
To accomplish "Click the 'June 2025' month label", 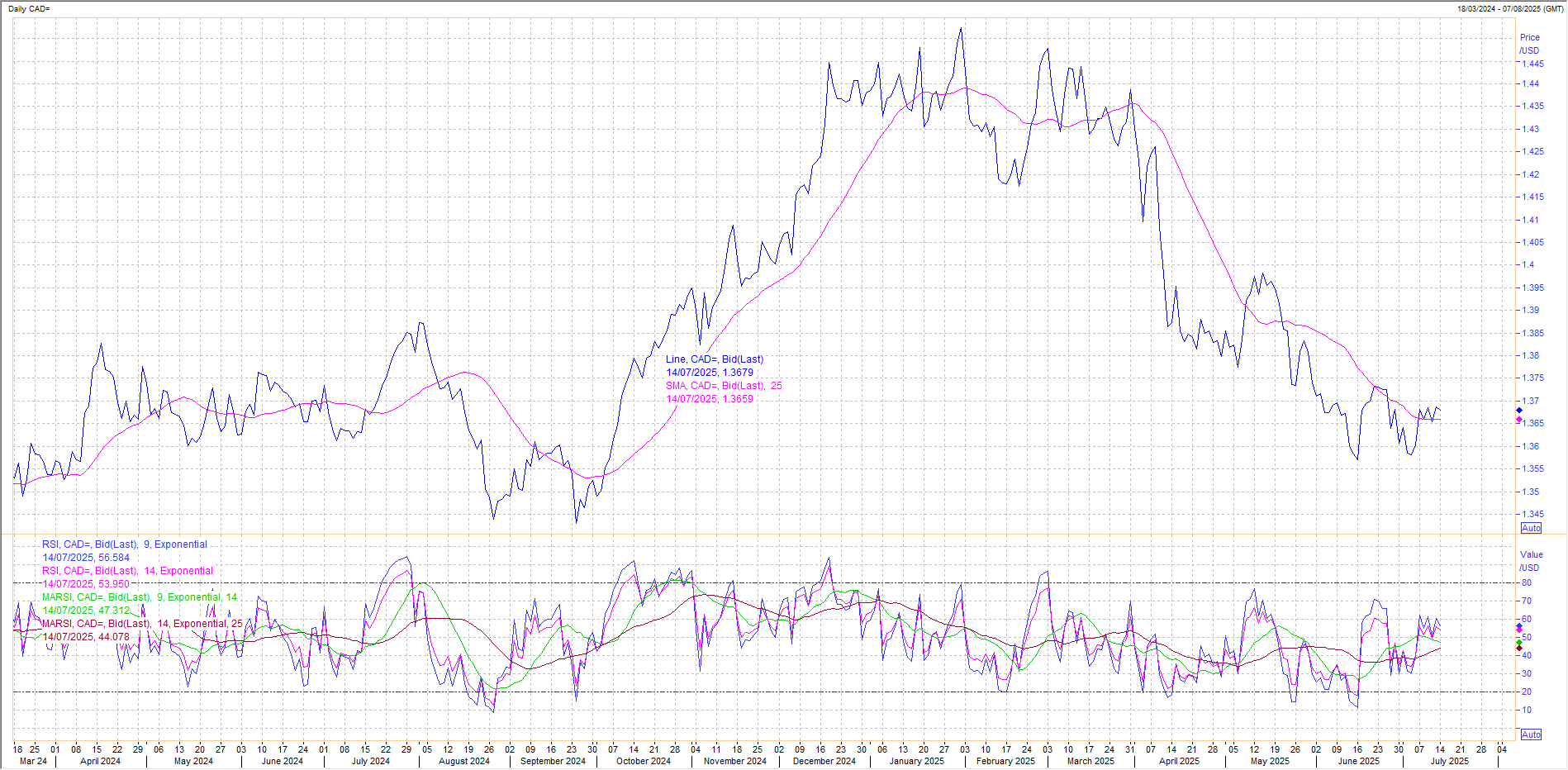I will tap(1359, 761).
